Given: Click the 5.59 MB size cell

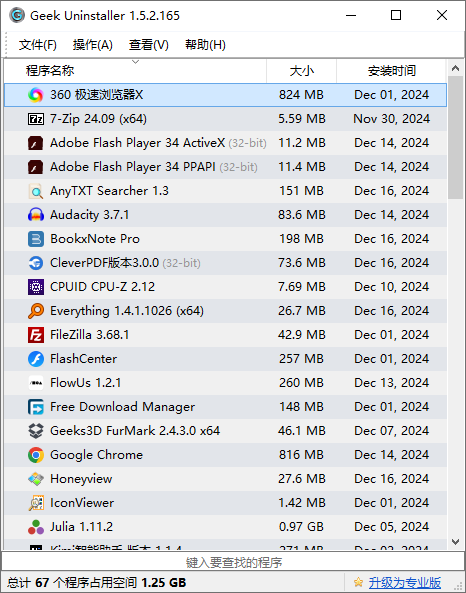Looking at the screenshot, I should coord(301,119).
